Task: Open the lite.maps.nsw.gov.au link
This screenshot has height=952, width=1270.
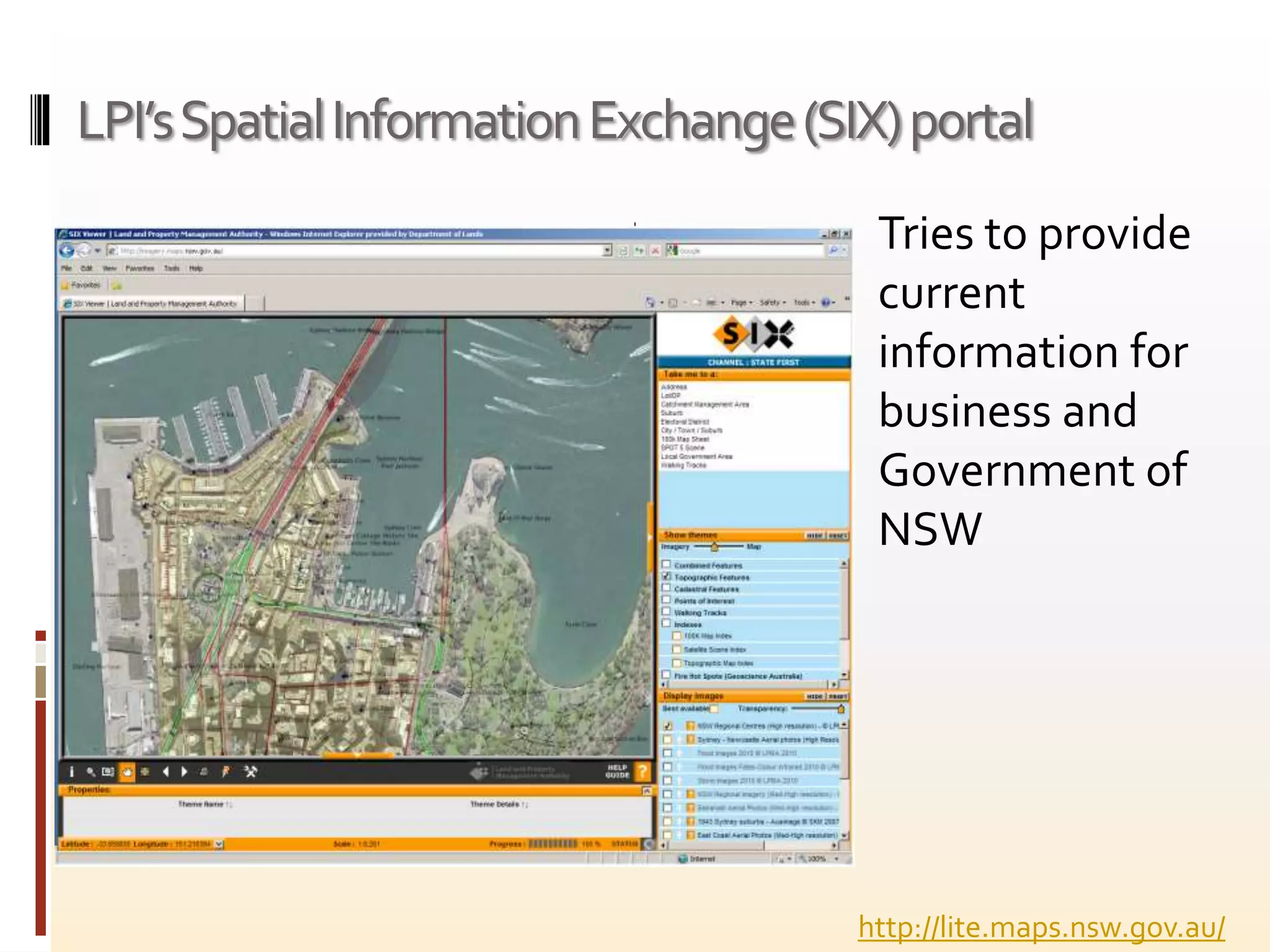Action: pos(1042,927)
